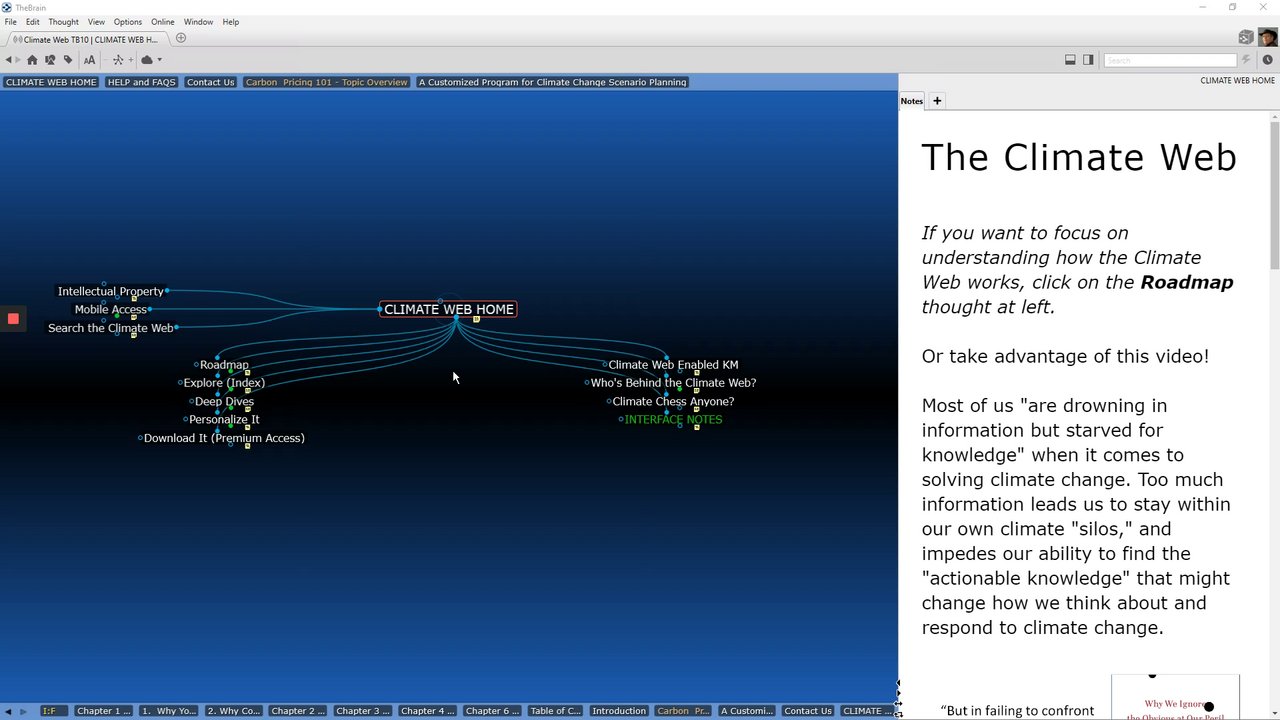Open Chapter 1 in history bar
The height and width of the screenshot is (720, 1280).
(x=104, y=711)
